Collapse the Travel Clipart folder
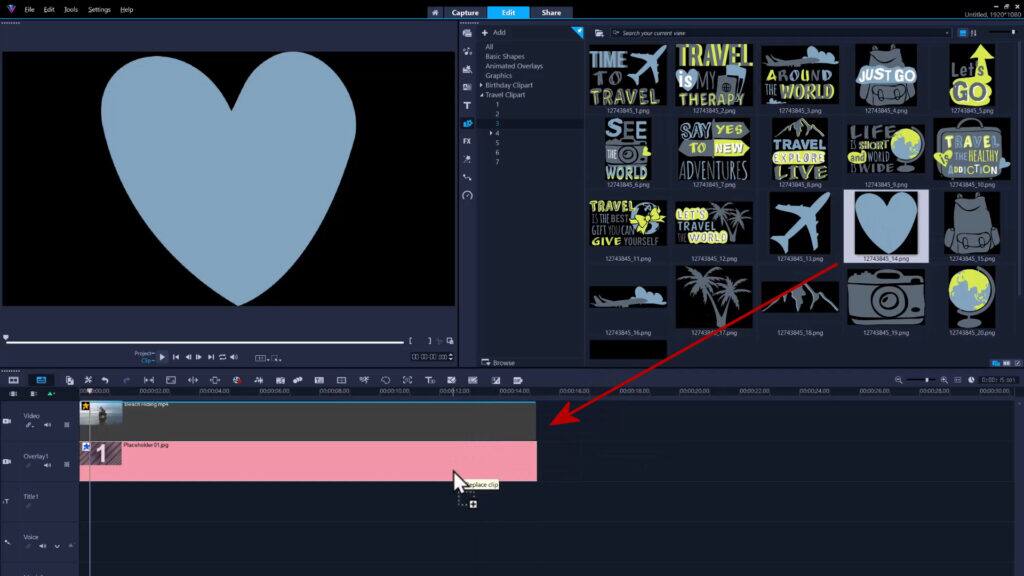Image resolution: width=1024 pixels, height=576 pixels. 482,96
